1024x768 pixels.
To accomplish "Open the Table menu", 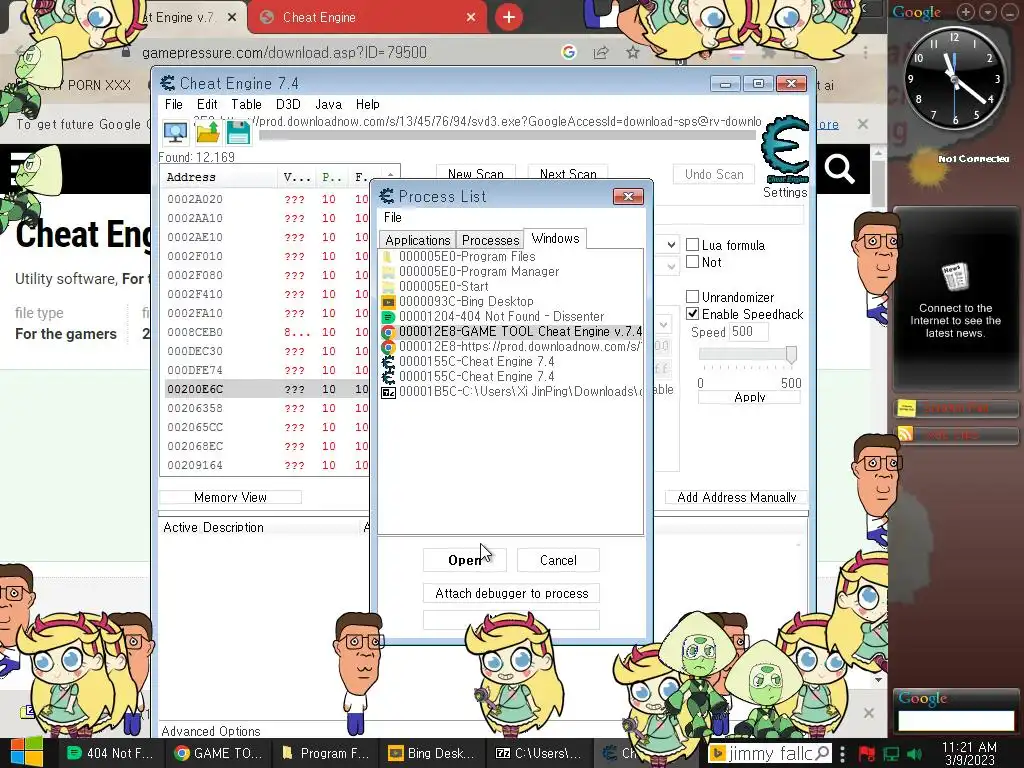I will [246, 104].
